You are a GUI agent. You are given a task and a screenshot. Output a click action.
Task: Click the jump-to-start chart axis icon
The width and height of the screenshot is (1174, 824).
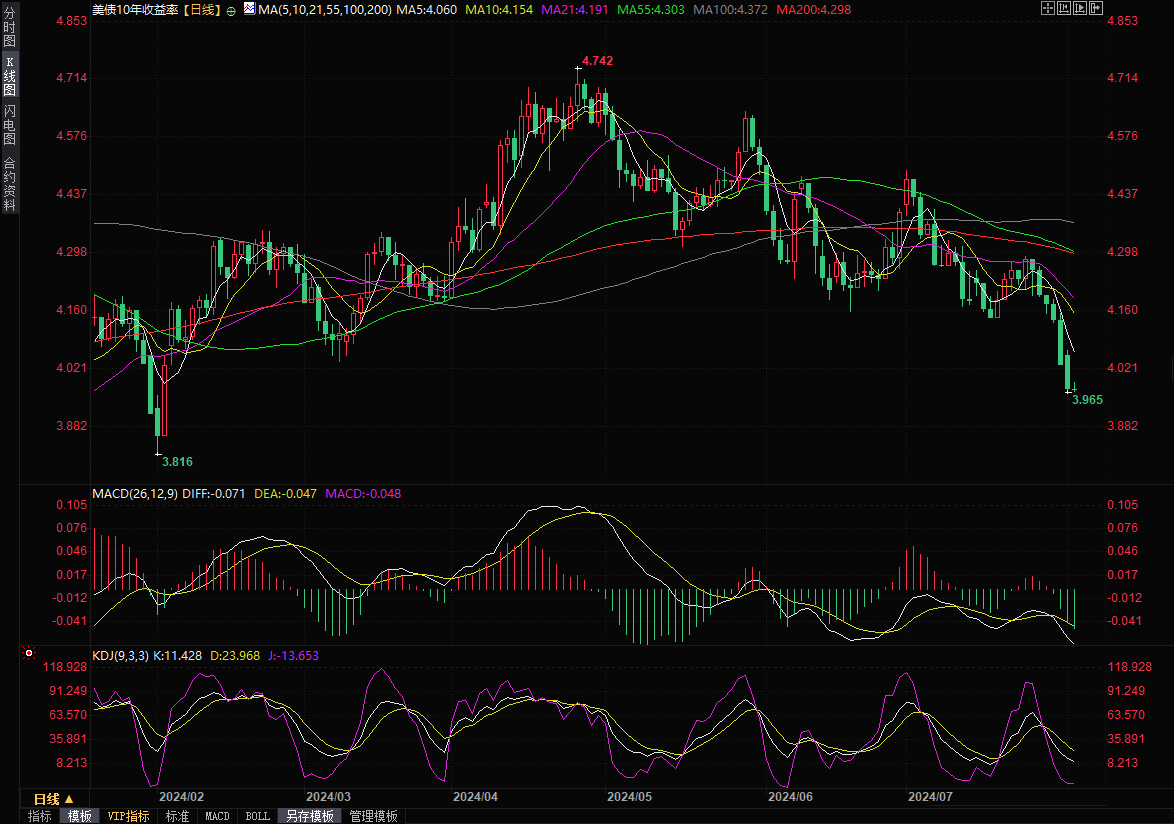click(x=1064, y=8)
